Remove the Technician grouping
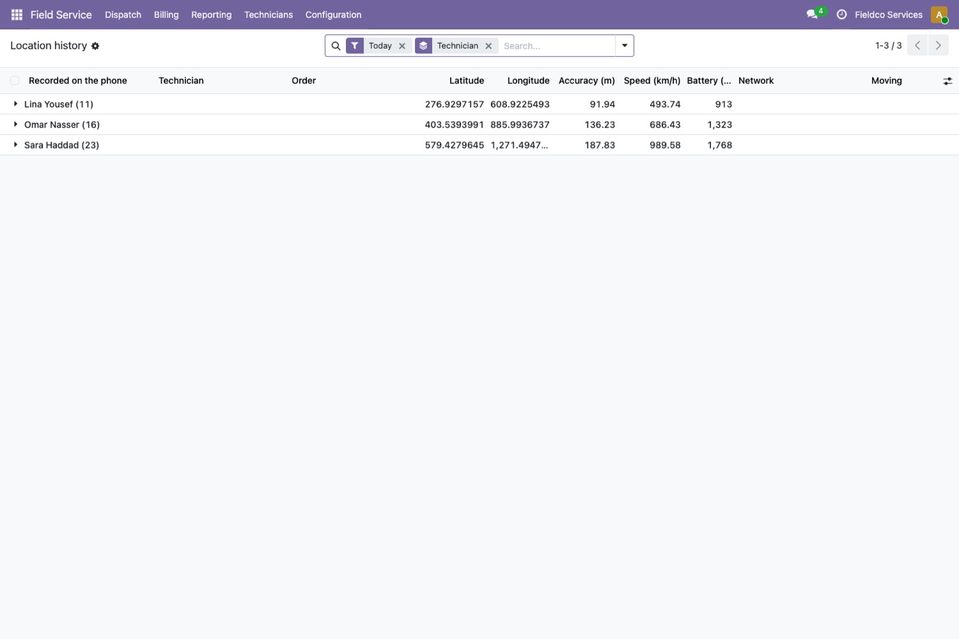 click(x=489, y=46)
